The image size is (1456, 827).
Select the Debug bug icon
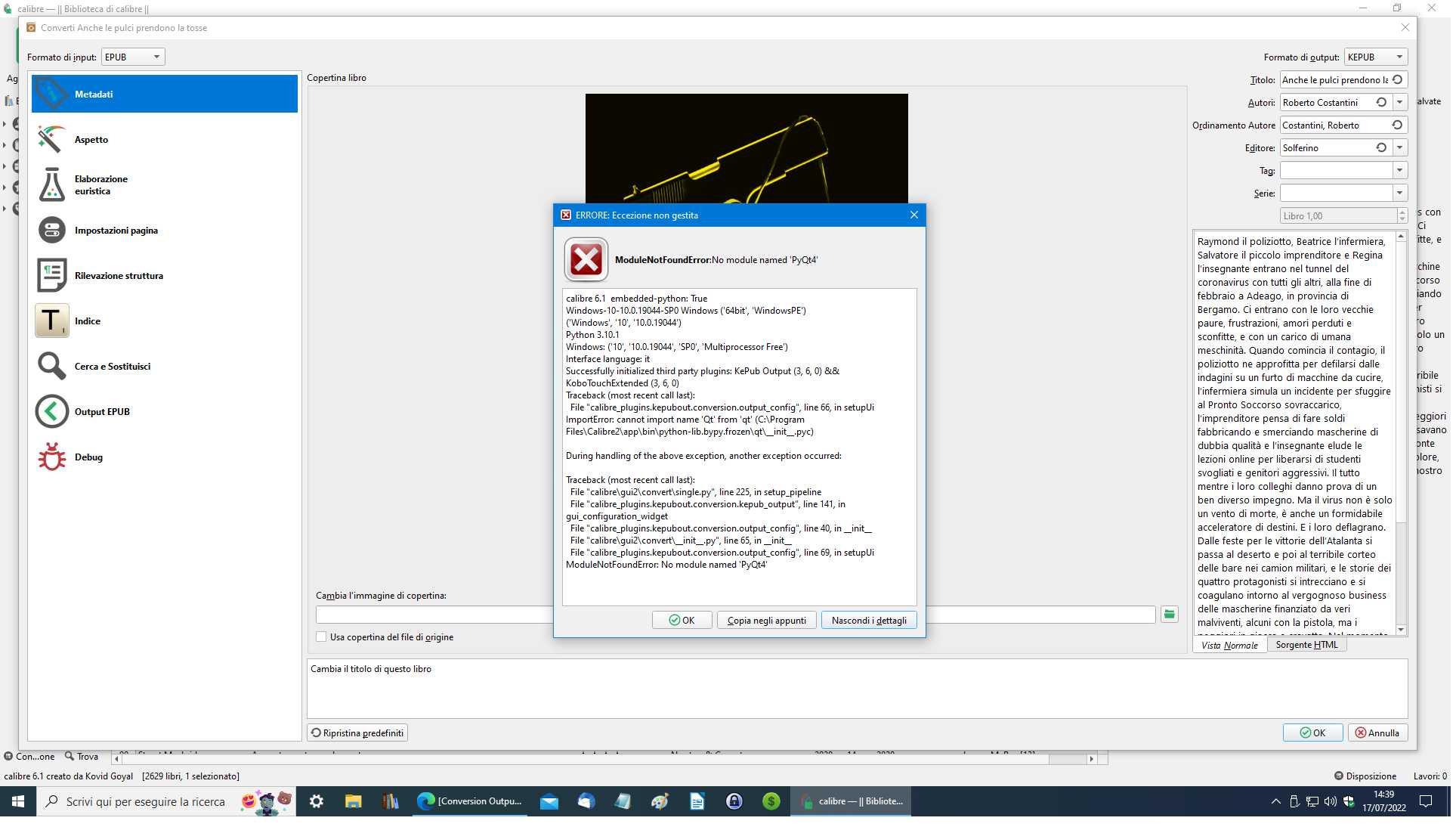[x=51, y=457]
